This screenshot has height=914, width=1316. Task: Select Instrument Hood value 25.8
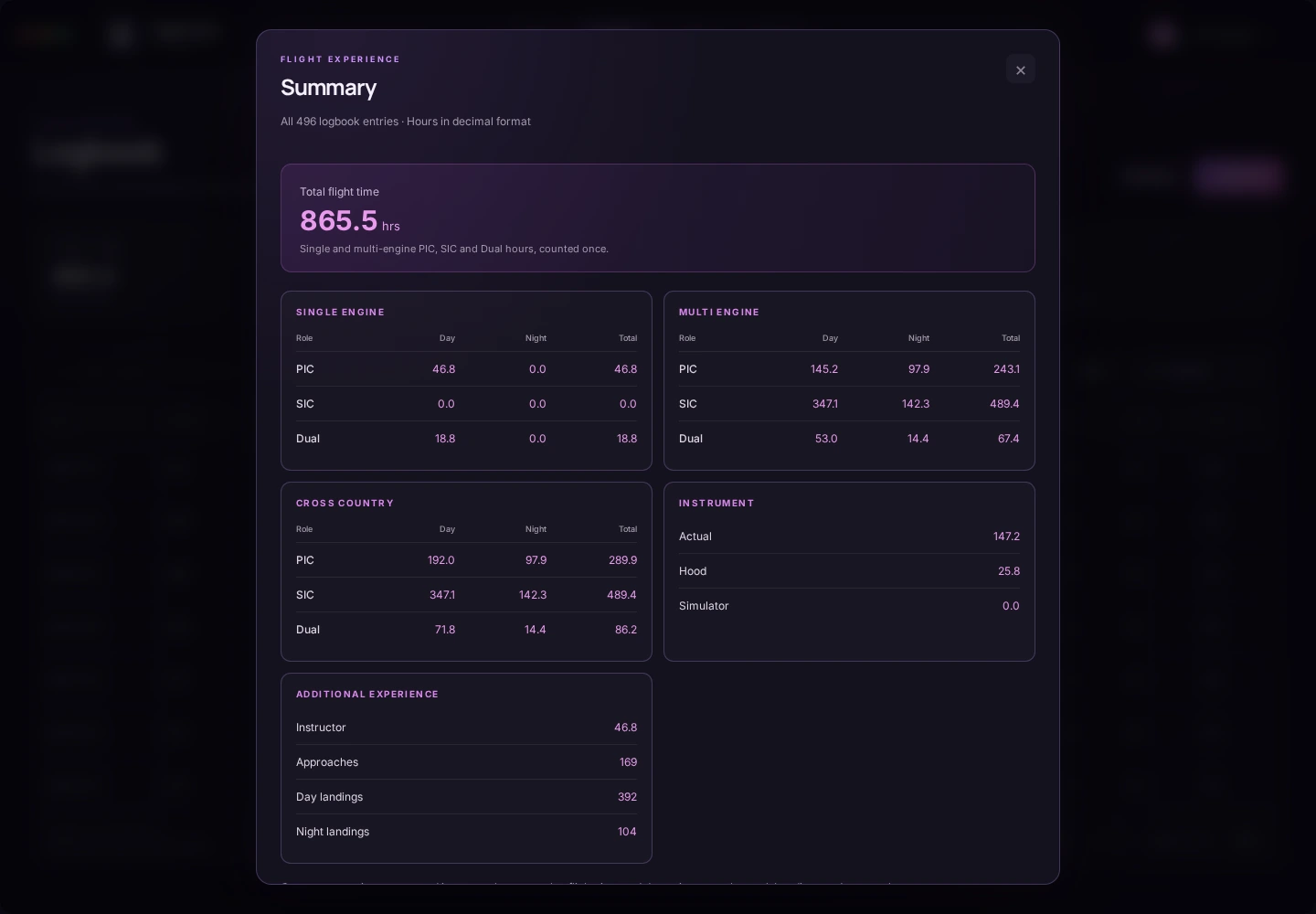[x=1009, y=571]
